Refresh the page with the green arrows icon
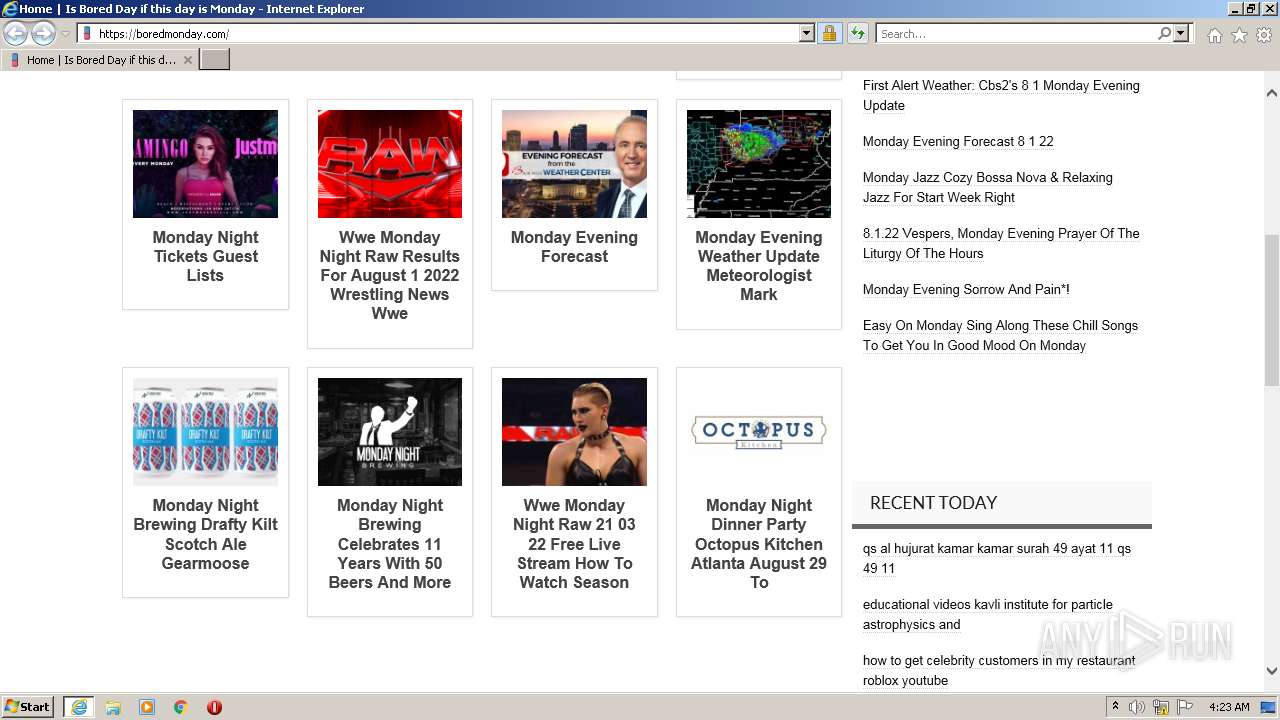The height and width of the screenshot is (720, 1280). (x=857, y=34)
